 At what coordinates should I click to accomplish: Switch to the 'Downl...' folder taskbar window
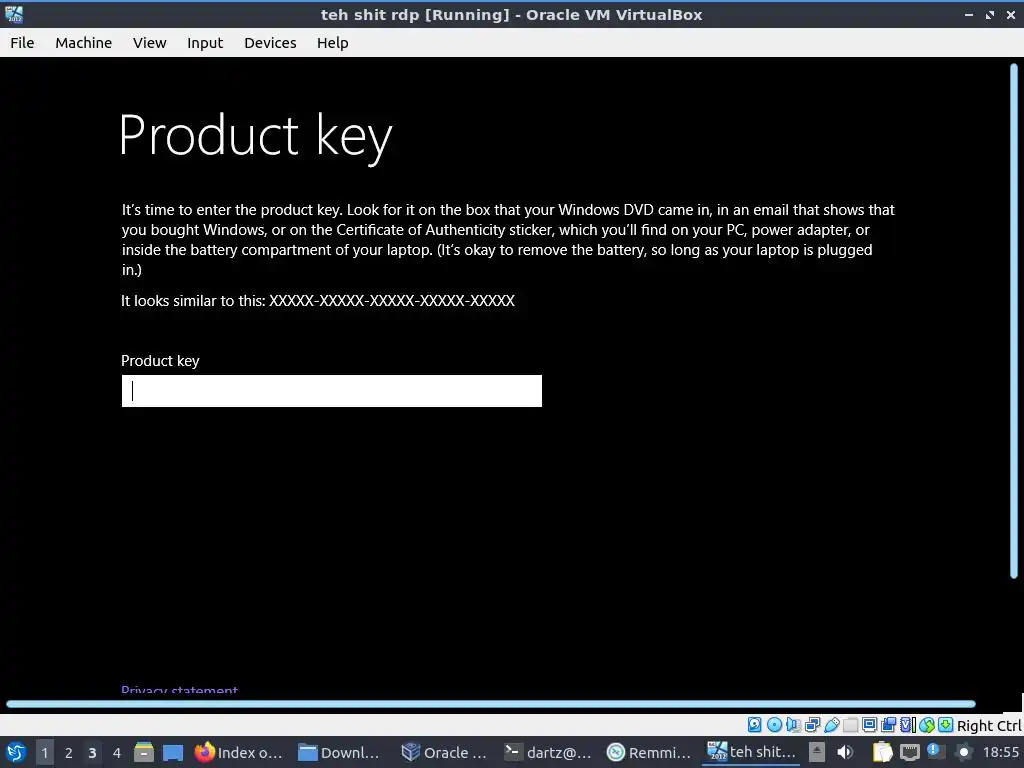pyautogui.click(x=338, y=752)
